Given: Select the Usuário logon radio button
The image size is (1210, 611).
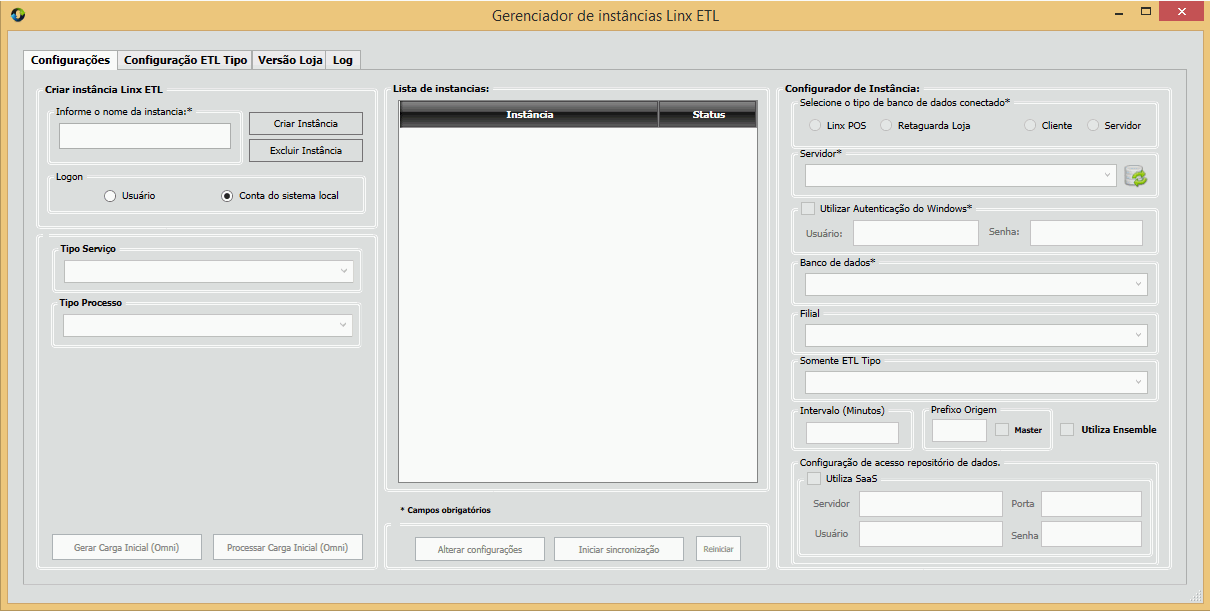Looking at the screenshot, I should click(x=110, y=196).
